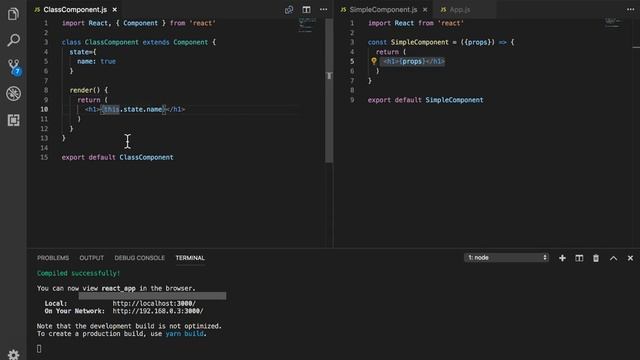Click 'export default ClassComponent' text
The image size is (640, 360).
[x=118, y=157]
